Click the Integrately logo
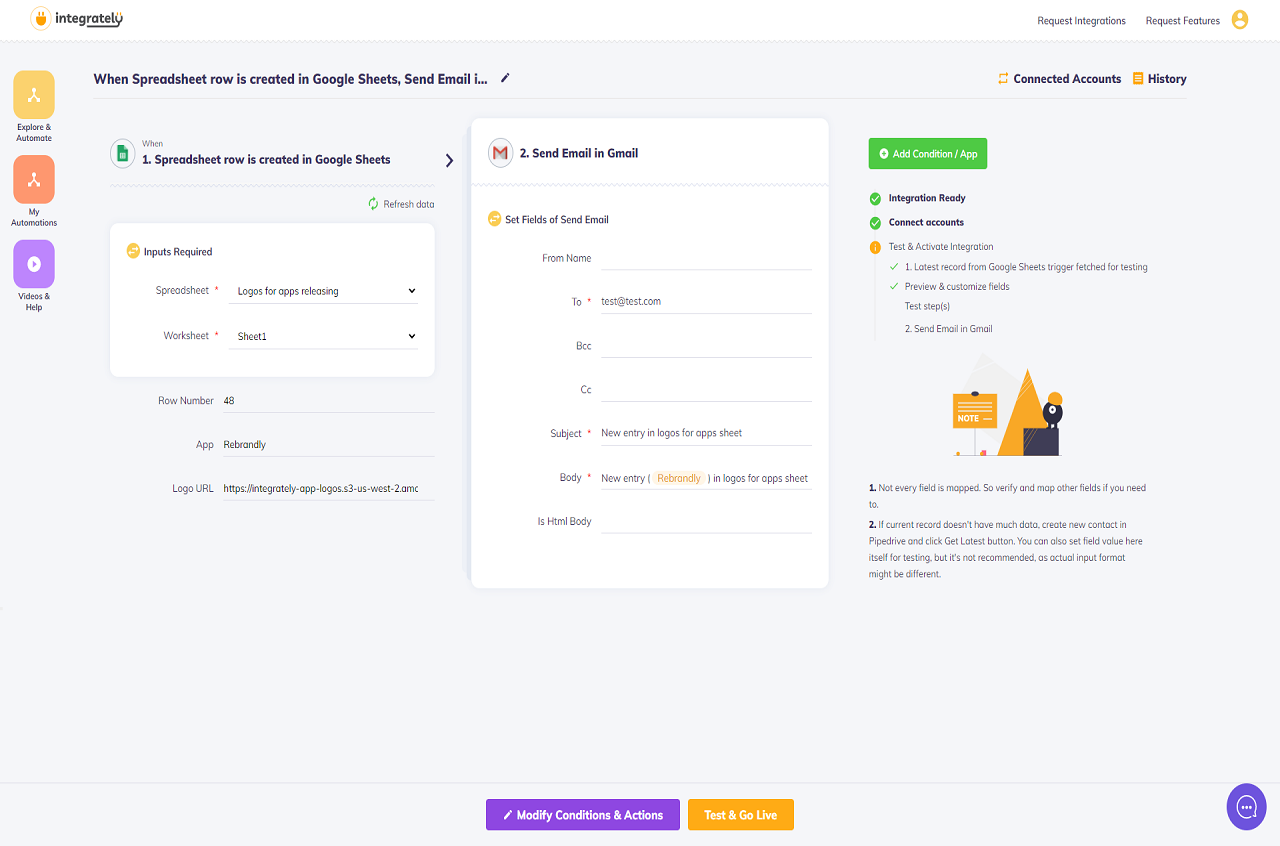This screenshot has width=1280, height=846. click(76, 19)
